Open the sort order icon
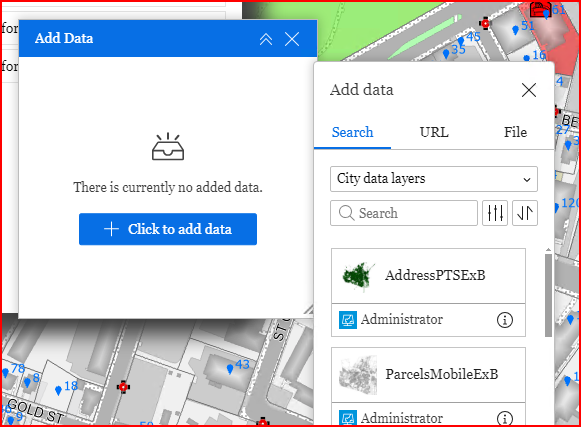Screen dimensions: 581x427 coord(525,213)
